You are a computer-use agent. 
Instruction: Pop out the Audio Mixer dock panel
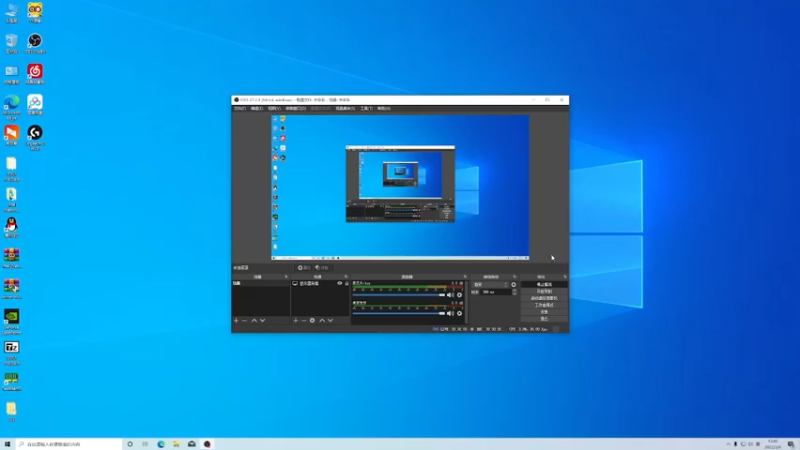coord(464,277)
